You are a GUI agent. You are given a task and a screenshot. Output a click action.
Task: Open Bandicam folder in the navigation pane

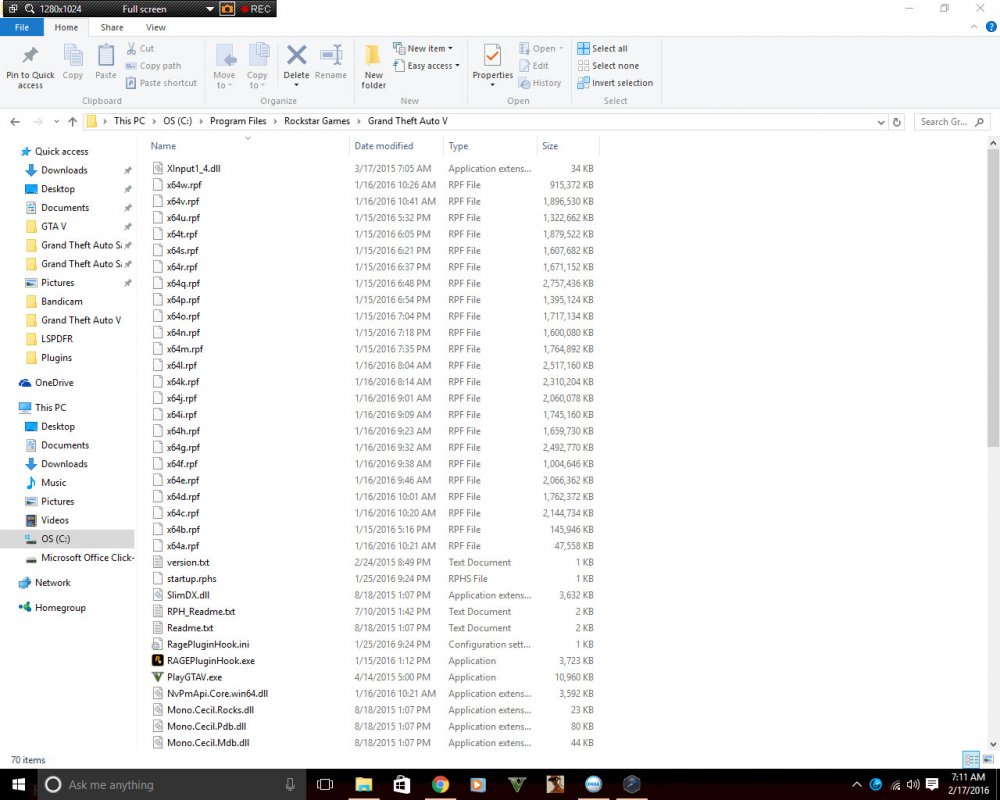(61, 302)
